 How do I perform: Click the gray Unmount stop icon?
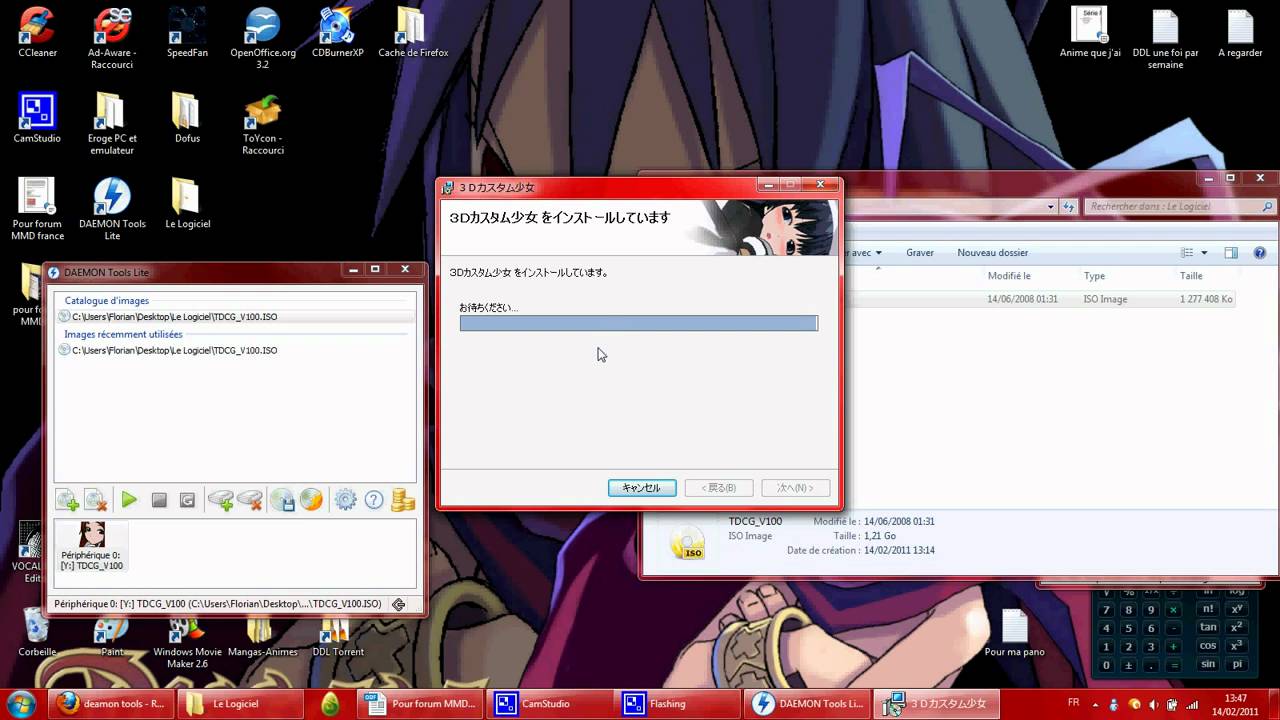click(x=159, y=500)
